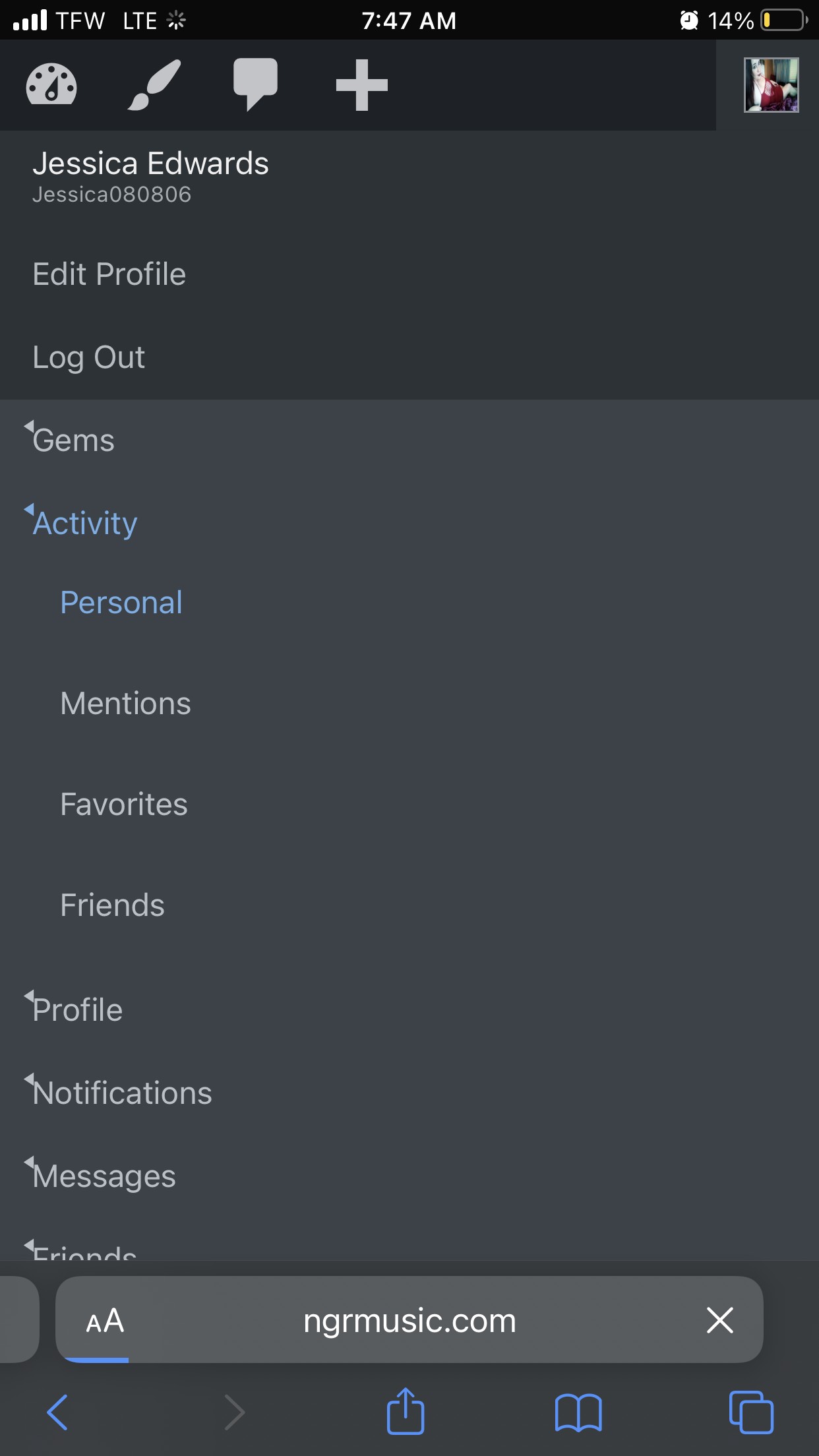819x1456 pixels.
Task: Open Safari tabs overview icon
Action: tap(751, 1412)
